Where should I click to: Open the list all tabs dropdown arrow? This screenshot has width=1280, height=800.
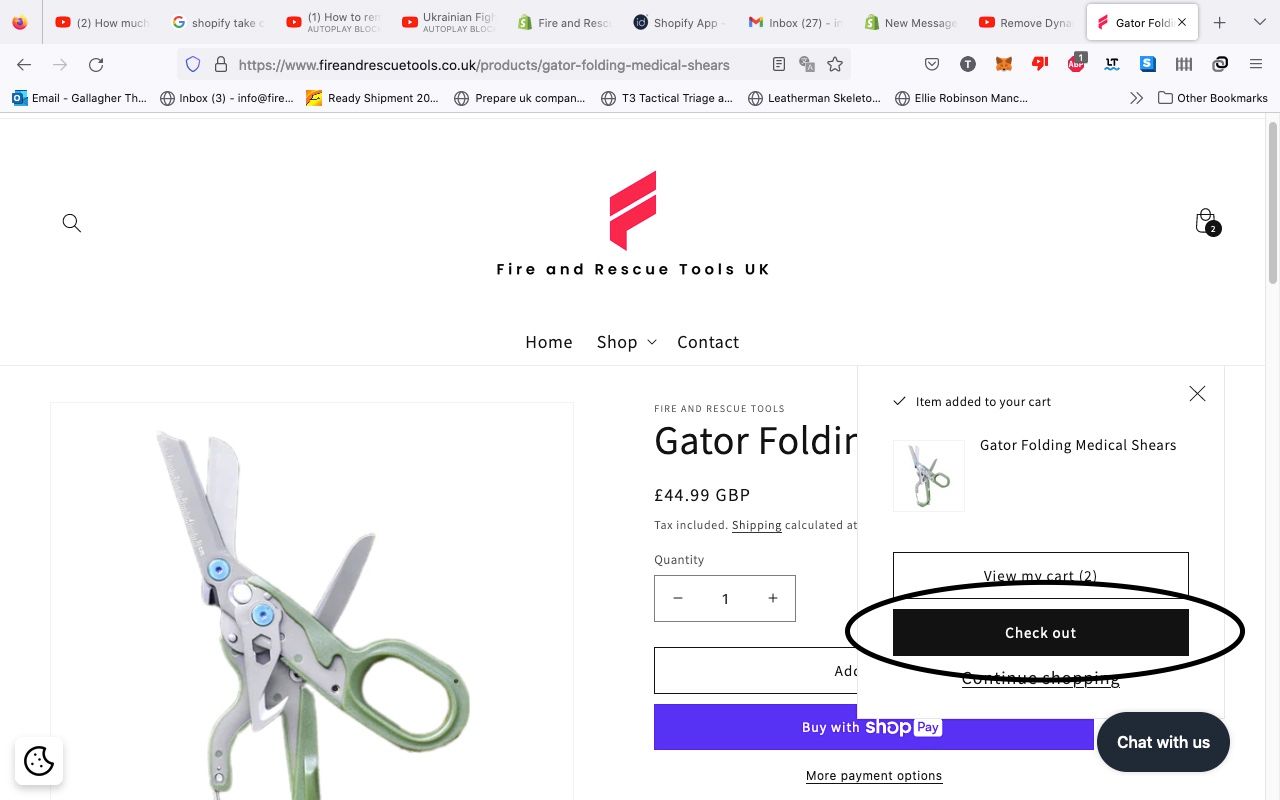1259,22
